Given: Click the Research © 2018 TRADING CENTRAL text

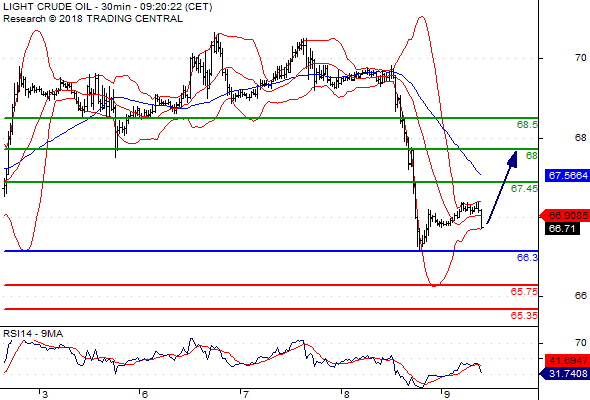Looking at the screenshot, I should pos(93,19).
